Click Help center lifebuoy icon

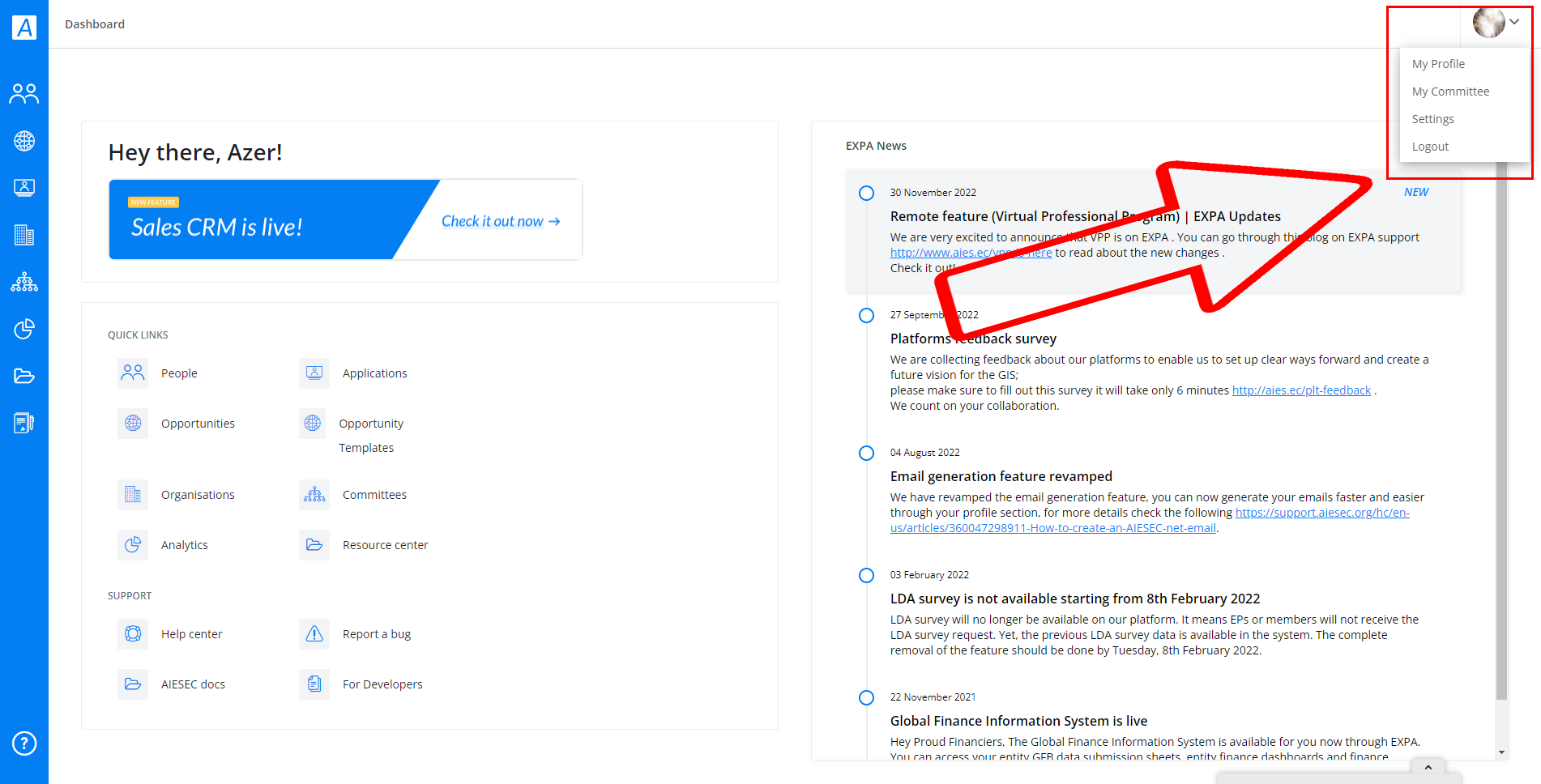(x=133, y=634)
